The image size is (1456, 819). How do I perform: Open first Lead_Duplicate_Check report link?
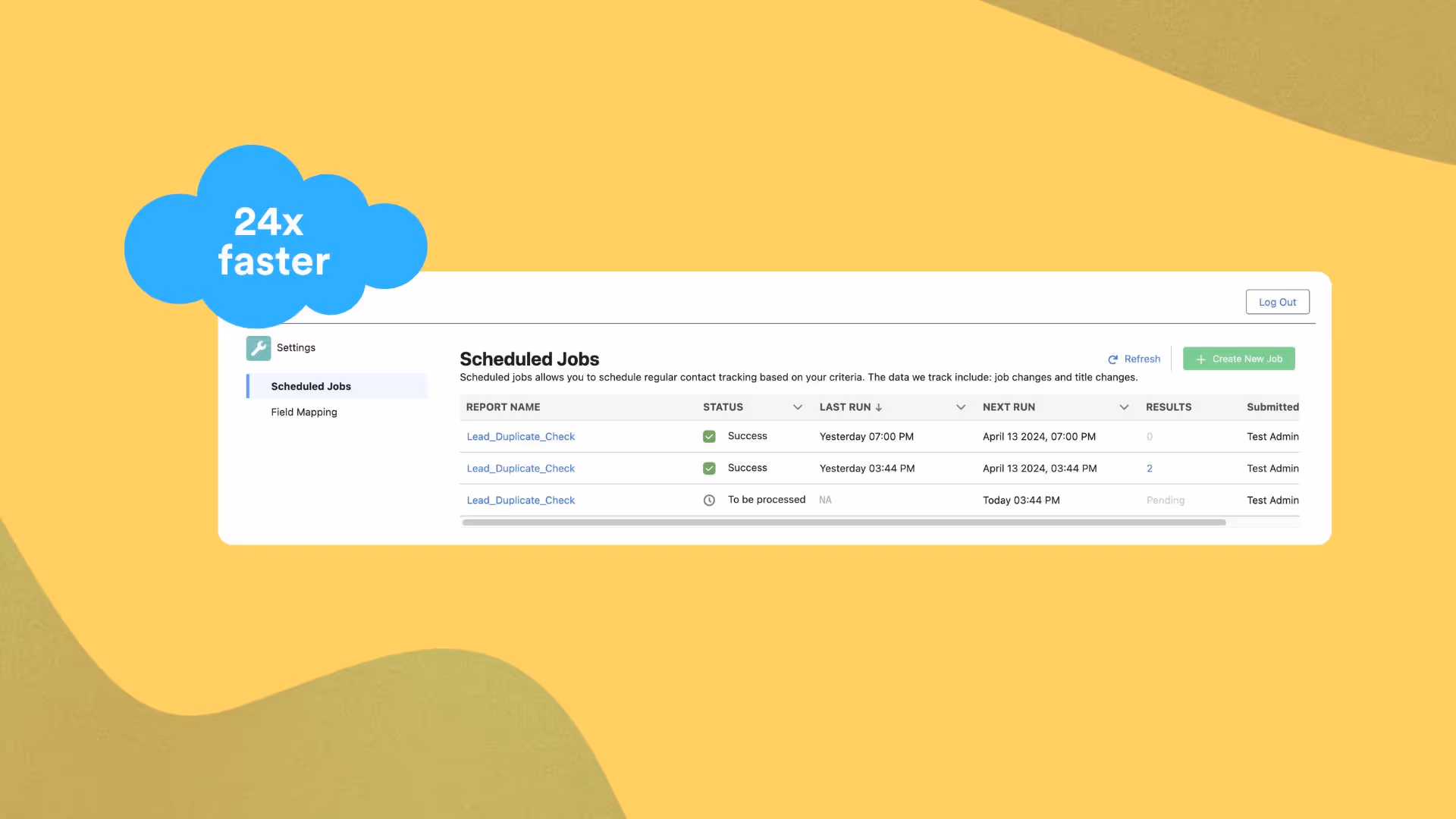click(520, 437)
